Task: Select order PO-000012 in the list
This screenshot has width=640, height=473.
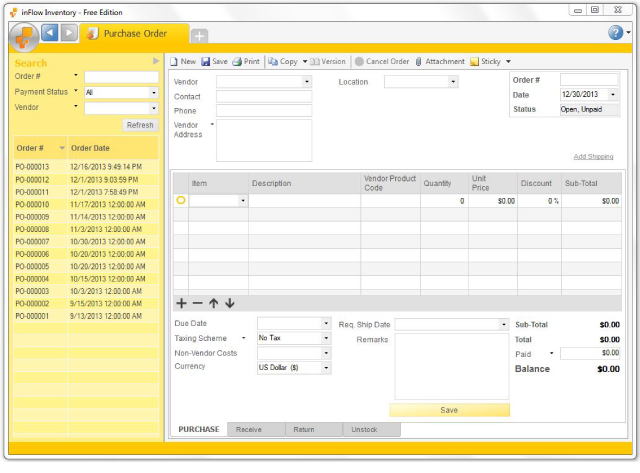Action: (86, 180)
